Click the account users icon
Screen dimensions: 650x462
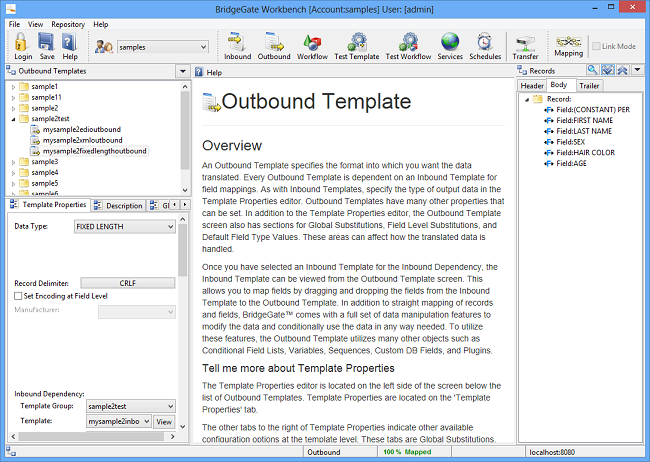tap(104, 46)
